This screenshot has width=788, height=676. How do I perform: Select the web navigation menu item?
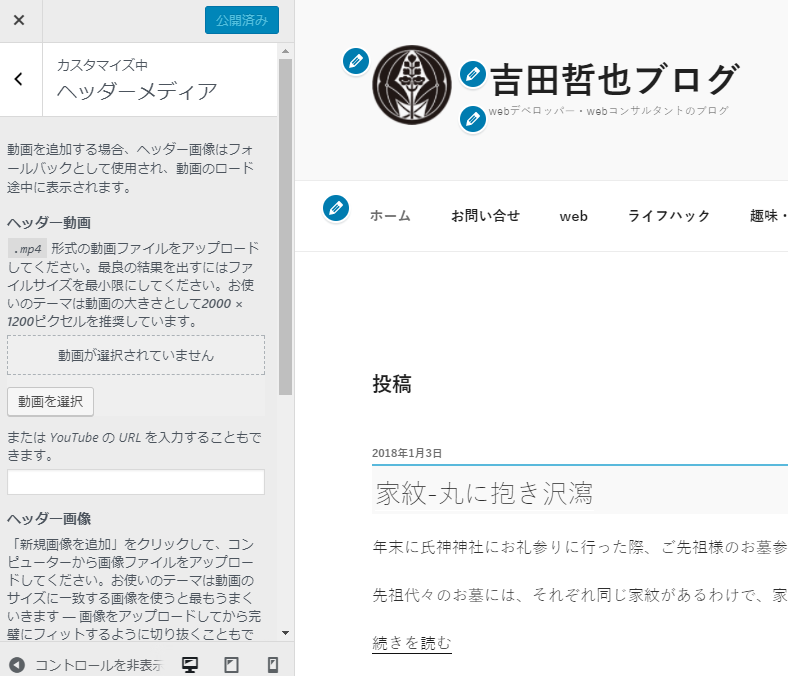click(x=573, y=216)
